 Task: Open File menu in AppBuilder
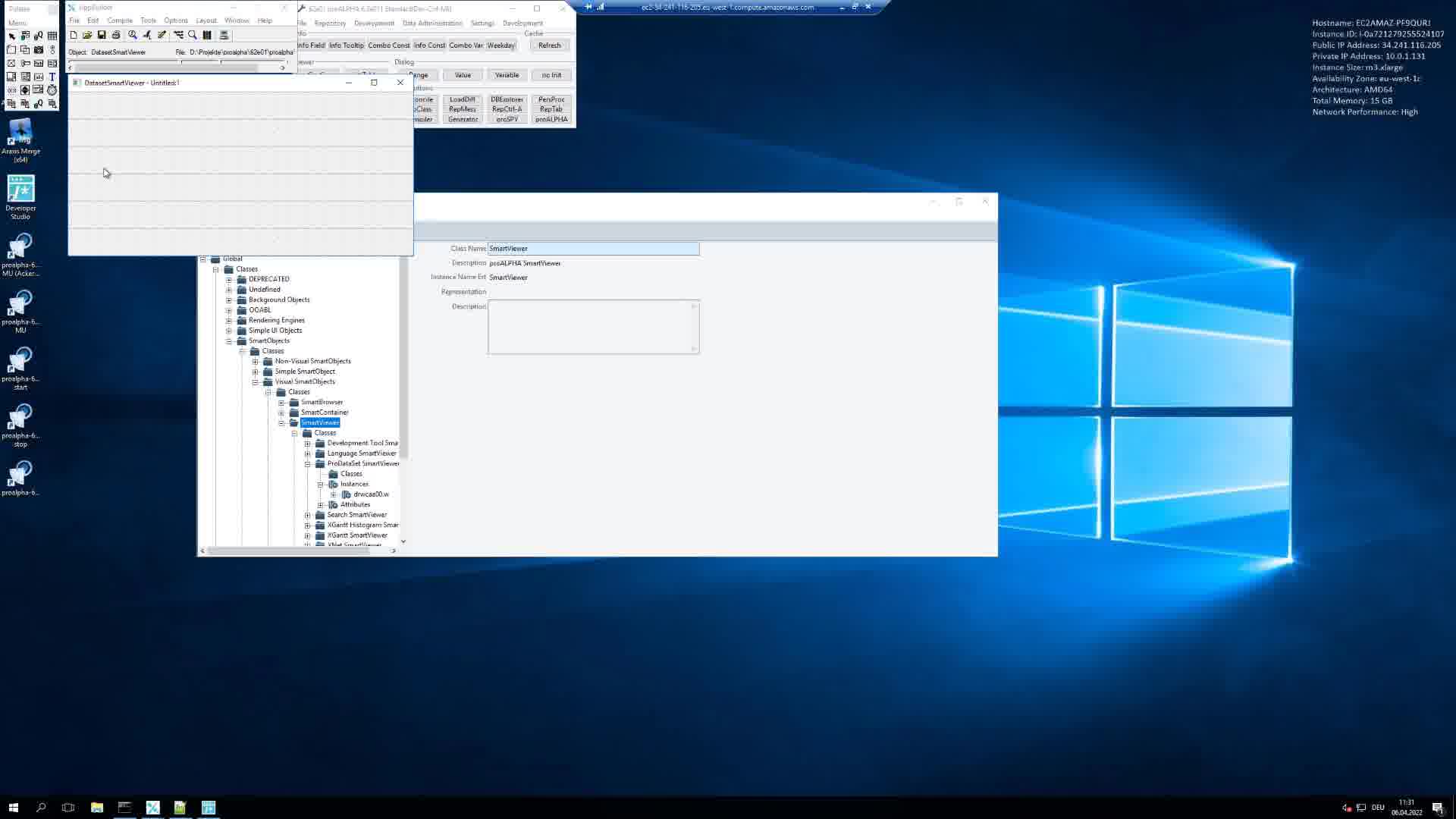pos(74,20)
